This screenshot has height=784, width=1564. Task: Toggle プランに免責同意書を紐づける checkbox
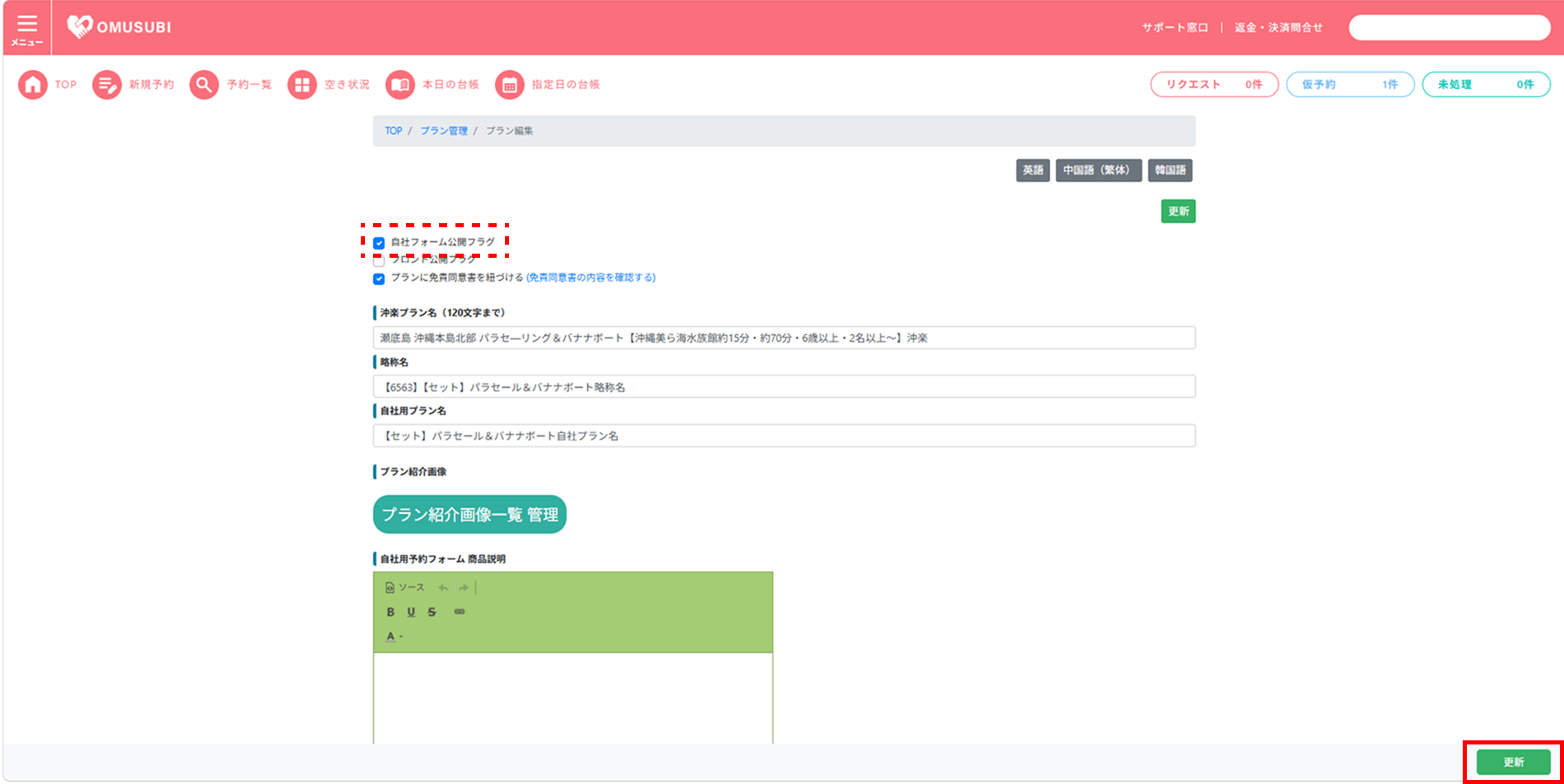coord(379,279)
